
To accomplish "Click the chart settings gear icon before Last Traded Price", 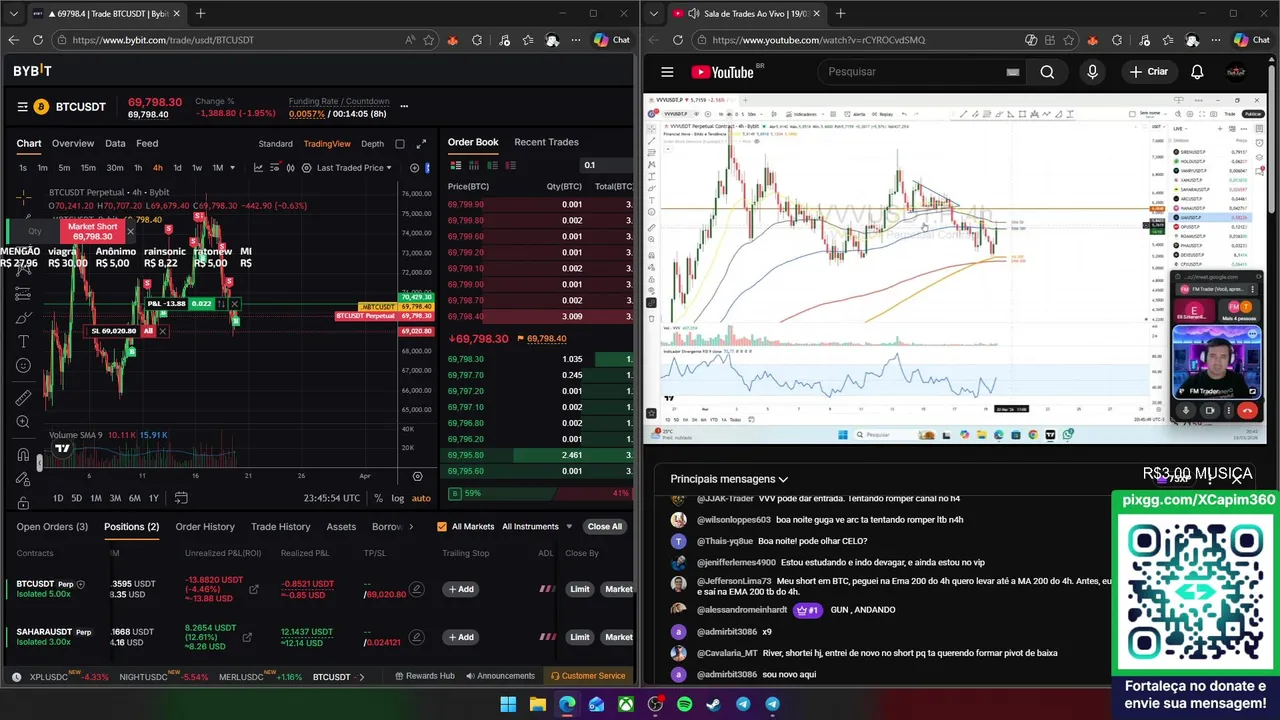I will tap(306, 168).
